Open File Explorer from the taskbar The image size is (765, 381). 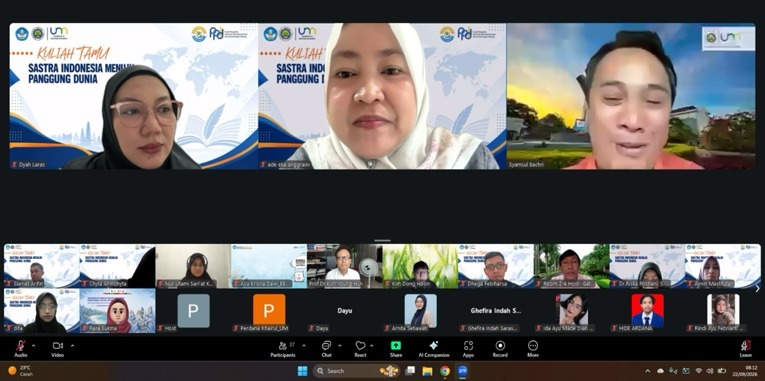coord(427,371)
